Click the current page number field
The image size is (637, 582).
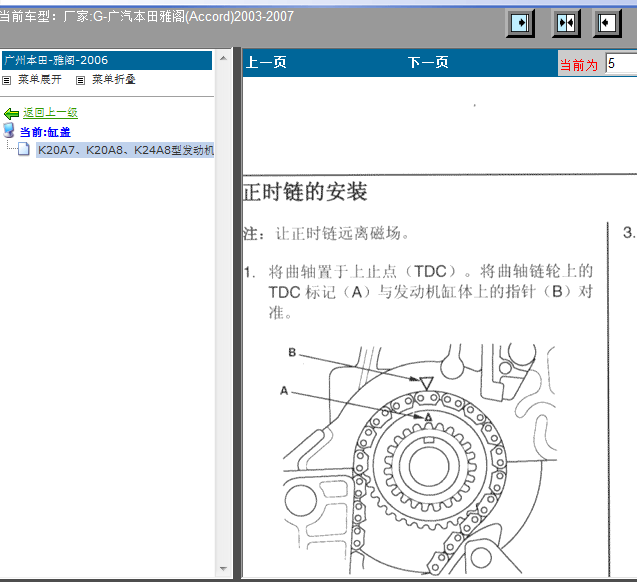(621, 64)
